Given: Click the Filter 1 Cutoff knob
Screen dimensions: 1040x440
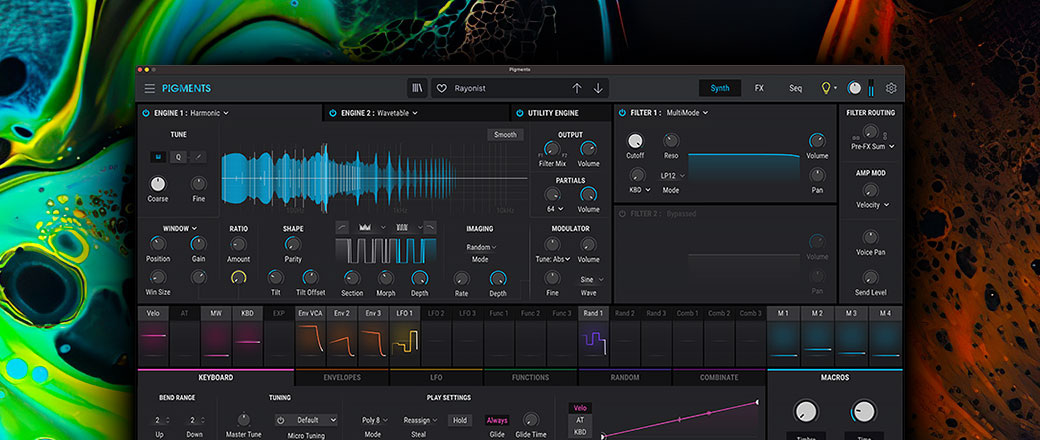Looking at the screenshot, I should [x=635, y=141].
